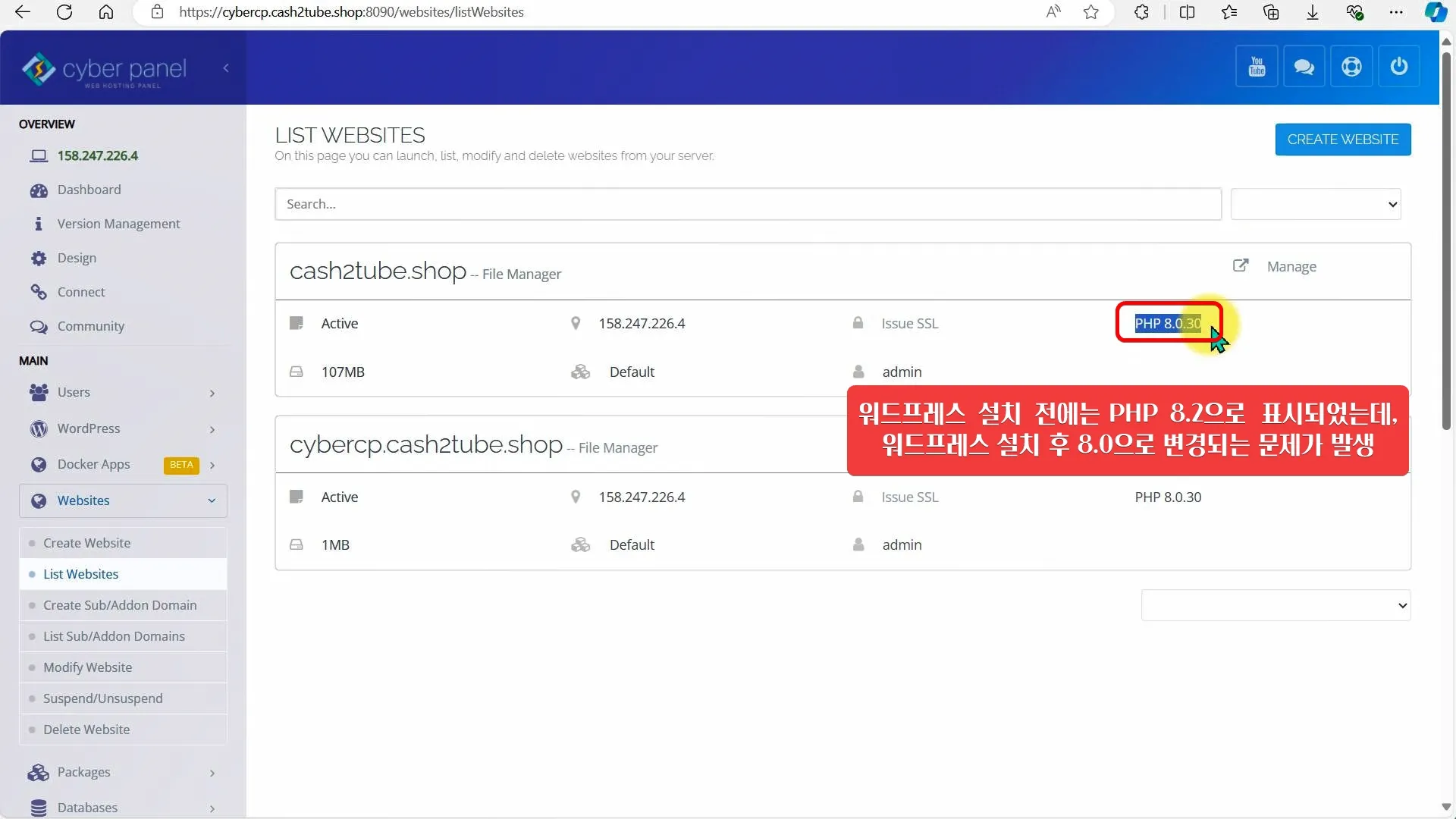Open Modify Website submenu item

[87, 667]
